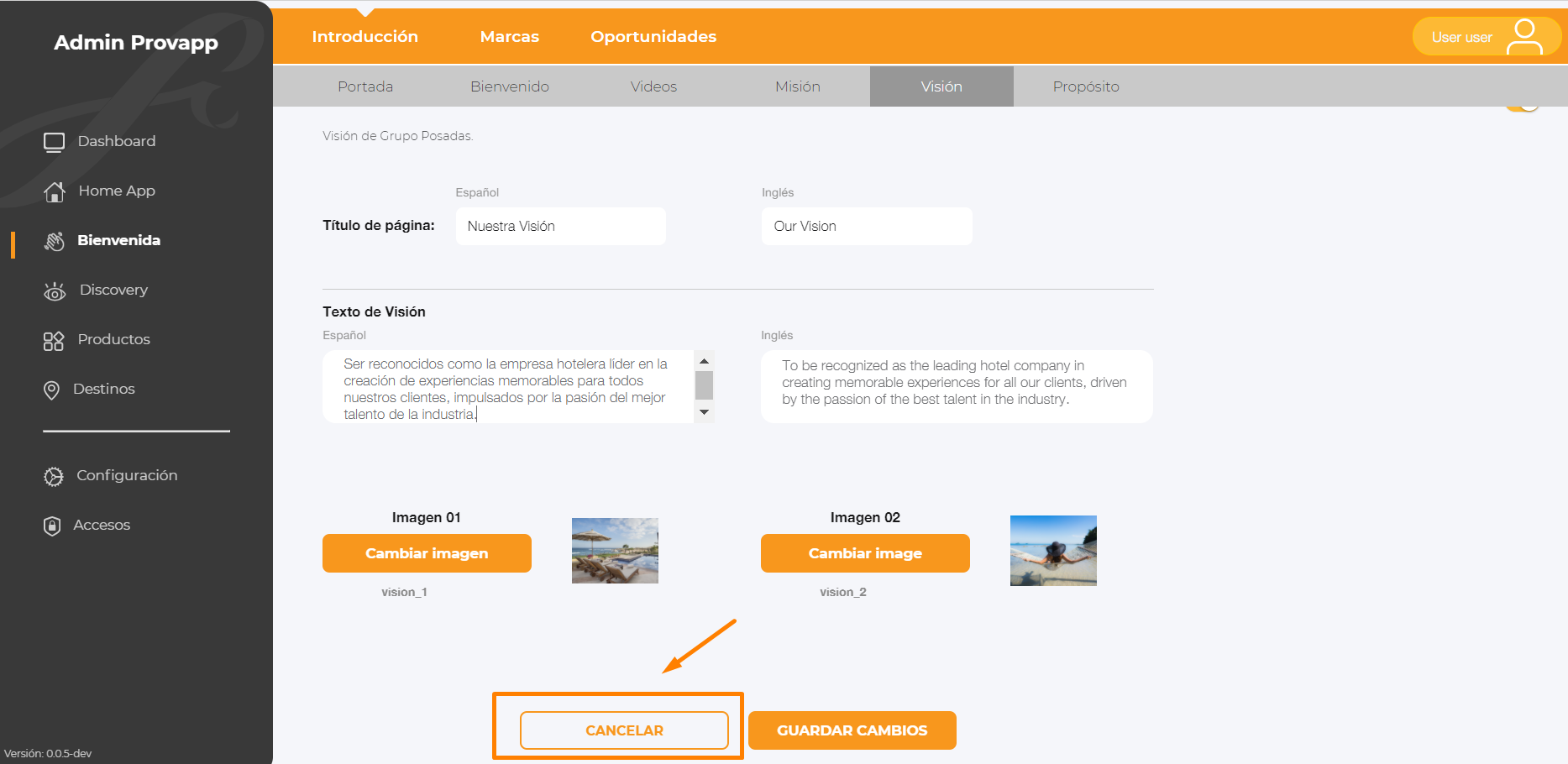The image size is (1568, 764).
Task: Click the user profile avatar icon
Action: point(1524,37)
